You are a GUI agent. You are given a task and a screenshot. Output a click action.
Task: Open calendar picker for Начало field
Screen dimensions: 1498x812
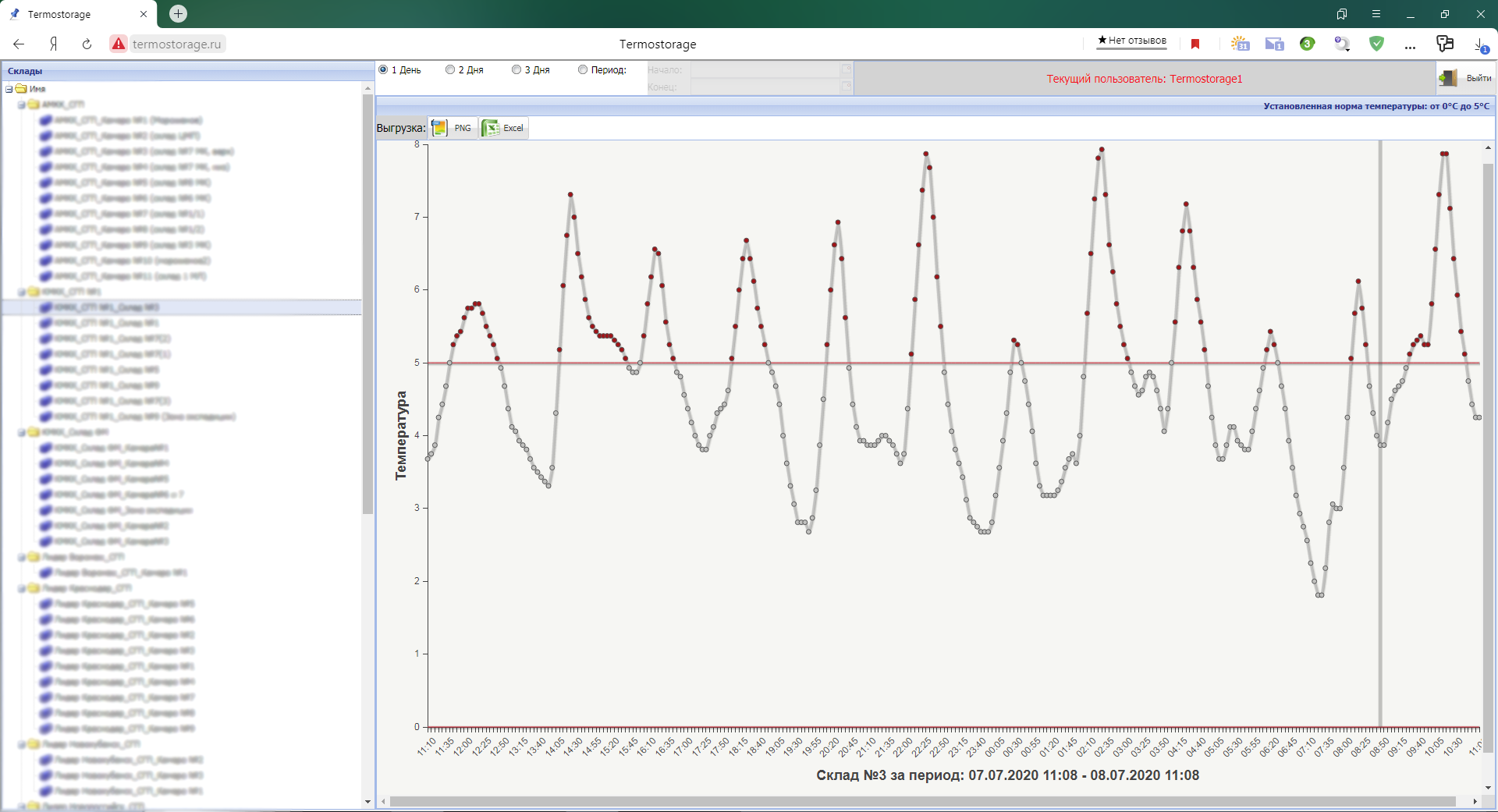[x=846, y=69]
